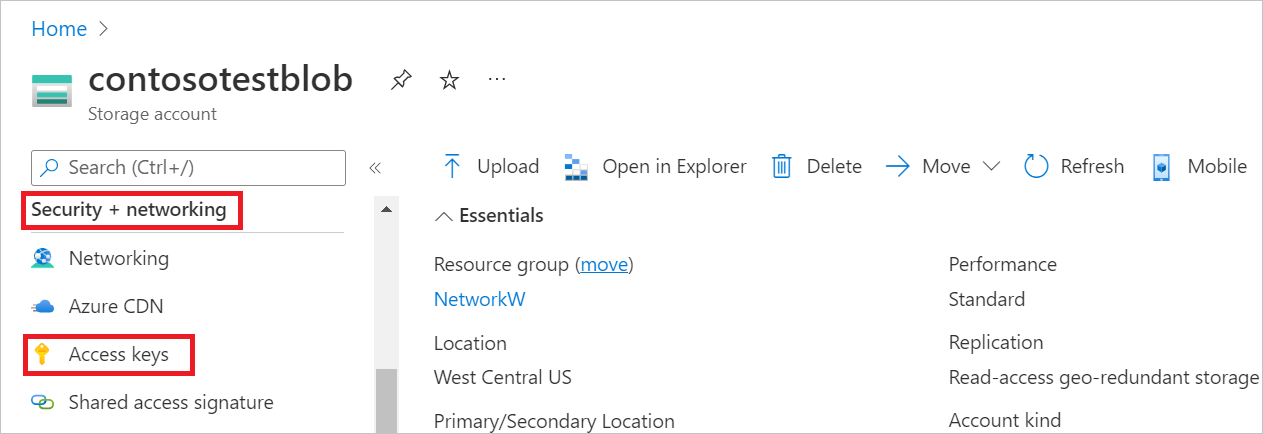This screenshot has width=1263, height=434.
Task: Mark contosotestblob as favorite with star
Action: (450, 81)
